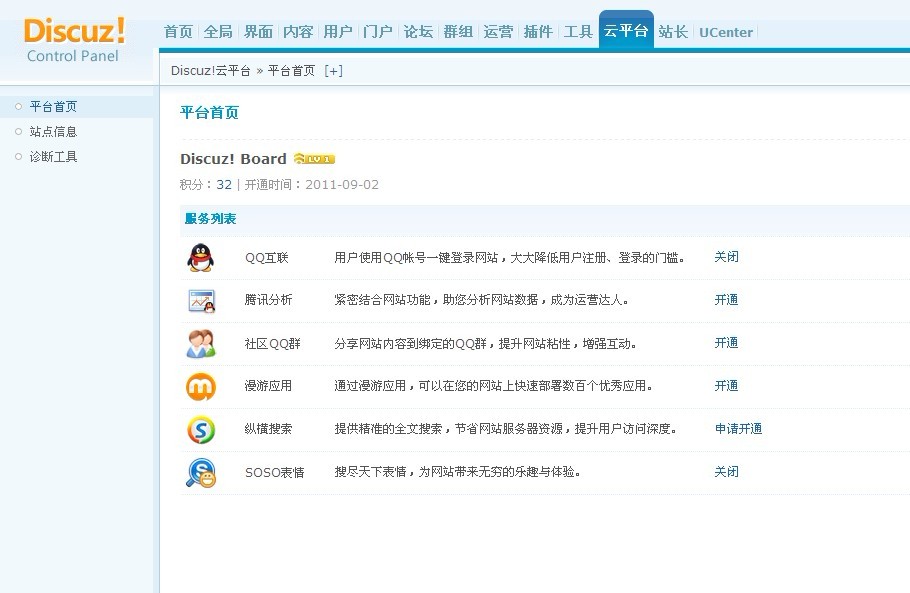The image size is (910, 593).
Task: Select 站点信息 in the sidebar
Action: click(x=53, y=131)
